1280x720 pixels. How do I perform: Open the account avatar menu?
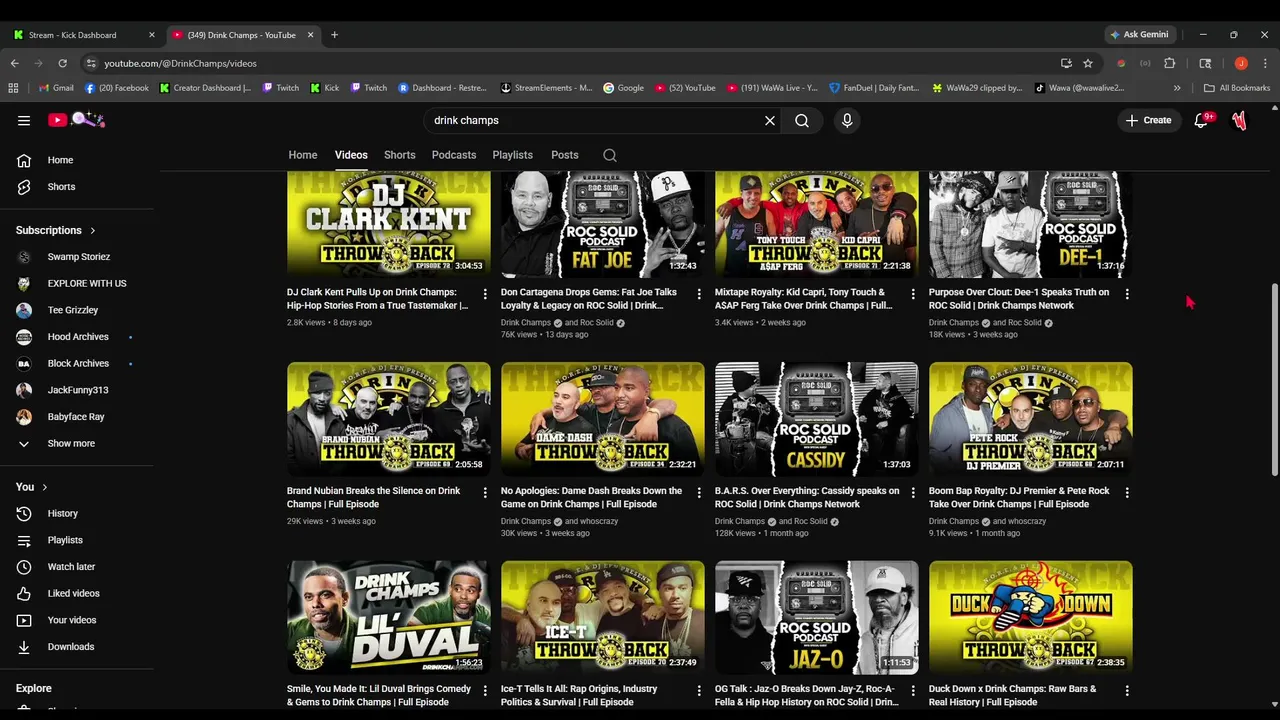pos(1240,120)
